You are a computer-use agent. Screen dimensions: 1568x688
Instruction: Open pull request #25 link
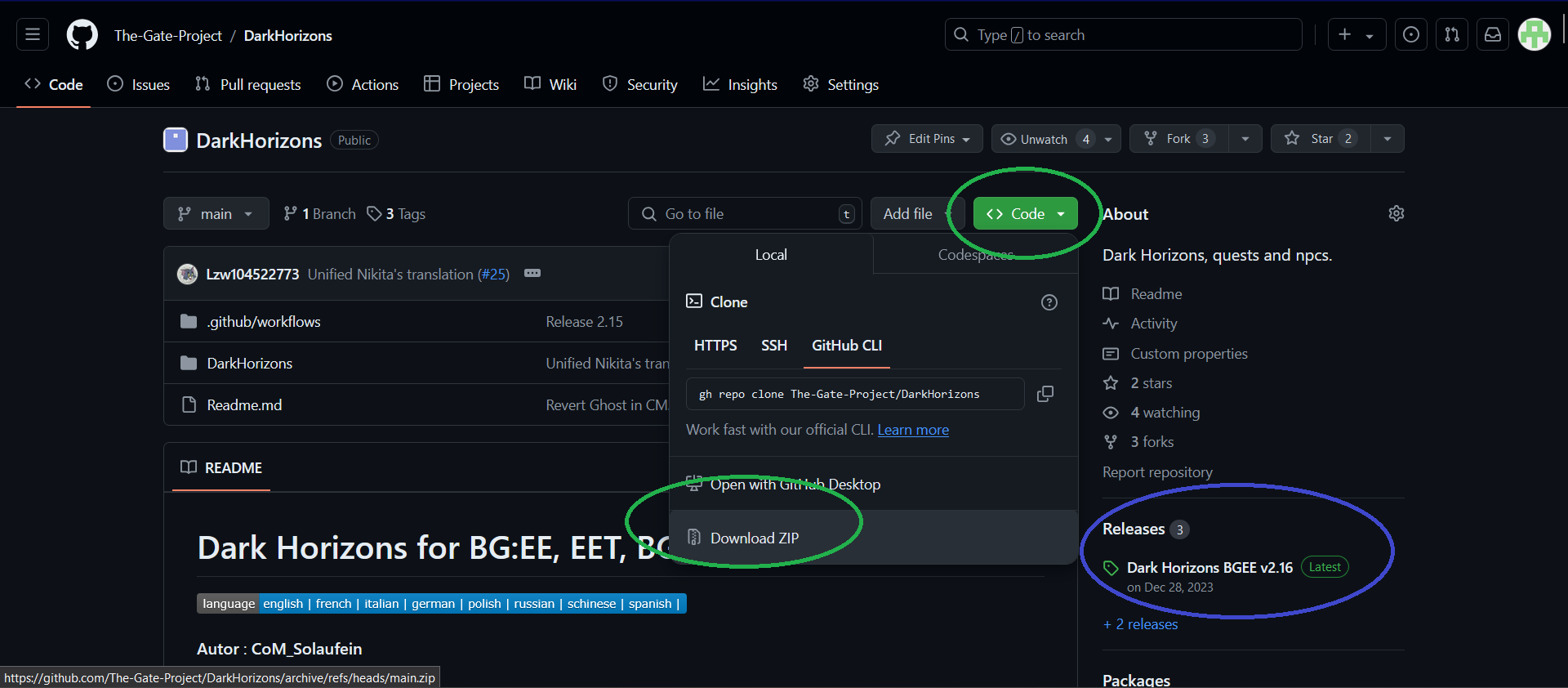pos(493,274)
